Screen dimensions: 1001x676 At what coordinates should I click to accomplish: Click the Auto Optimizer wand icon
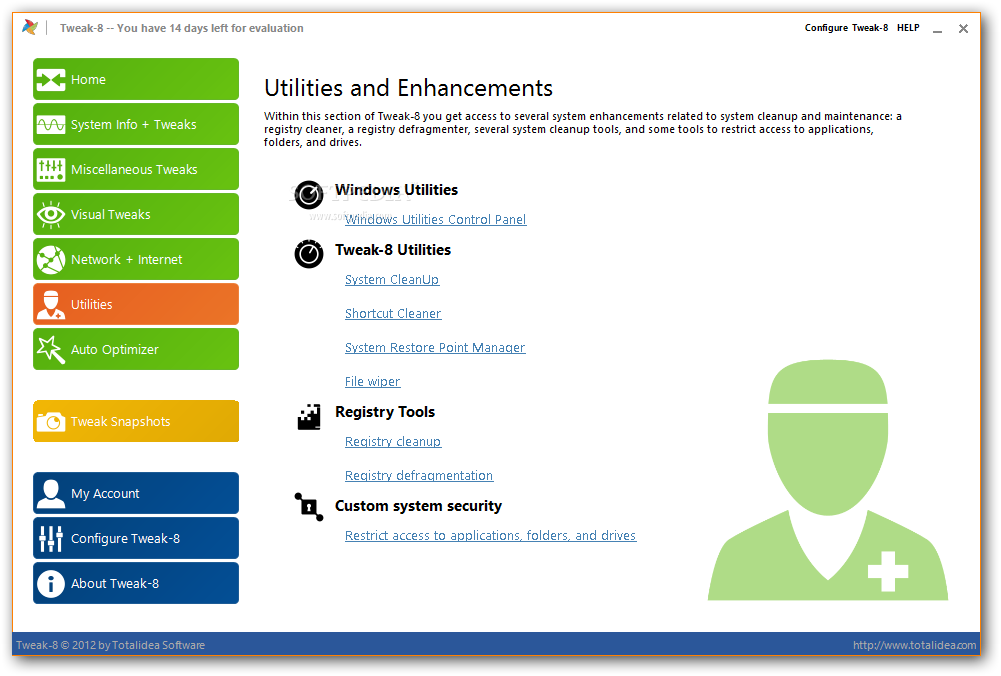[51, 350]
